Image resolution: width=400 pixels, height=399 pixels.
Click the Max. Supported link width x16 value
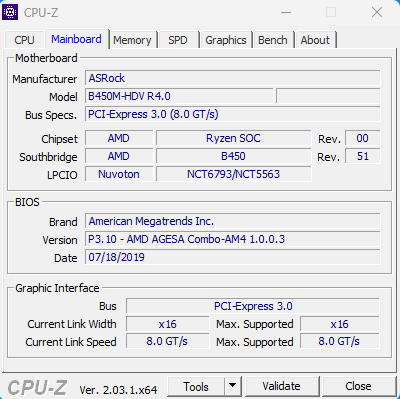339,324
